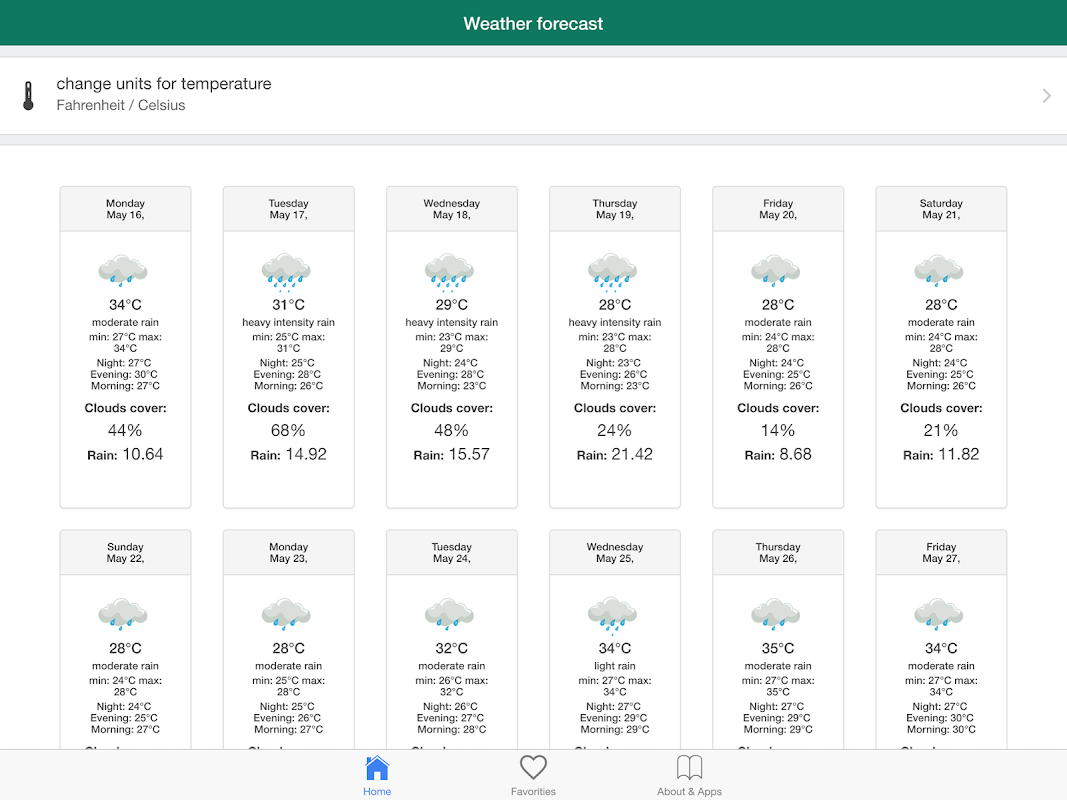Select the Tuesday May 24 card header
The height and width of the screenshot is (800, 1067).
[x=452, y=552]
